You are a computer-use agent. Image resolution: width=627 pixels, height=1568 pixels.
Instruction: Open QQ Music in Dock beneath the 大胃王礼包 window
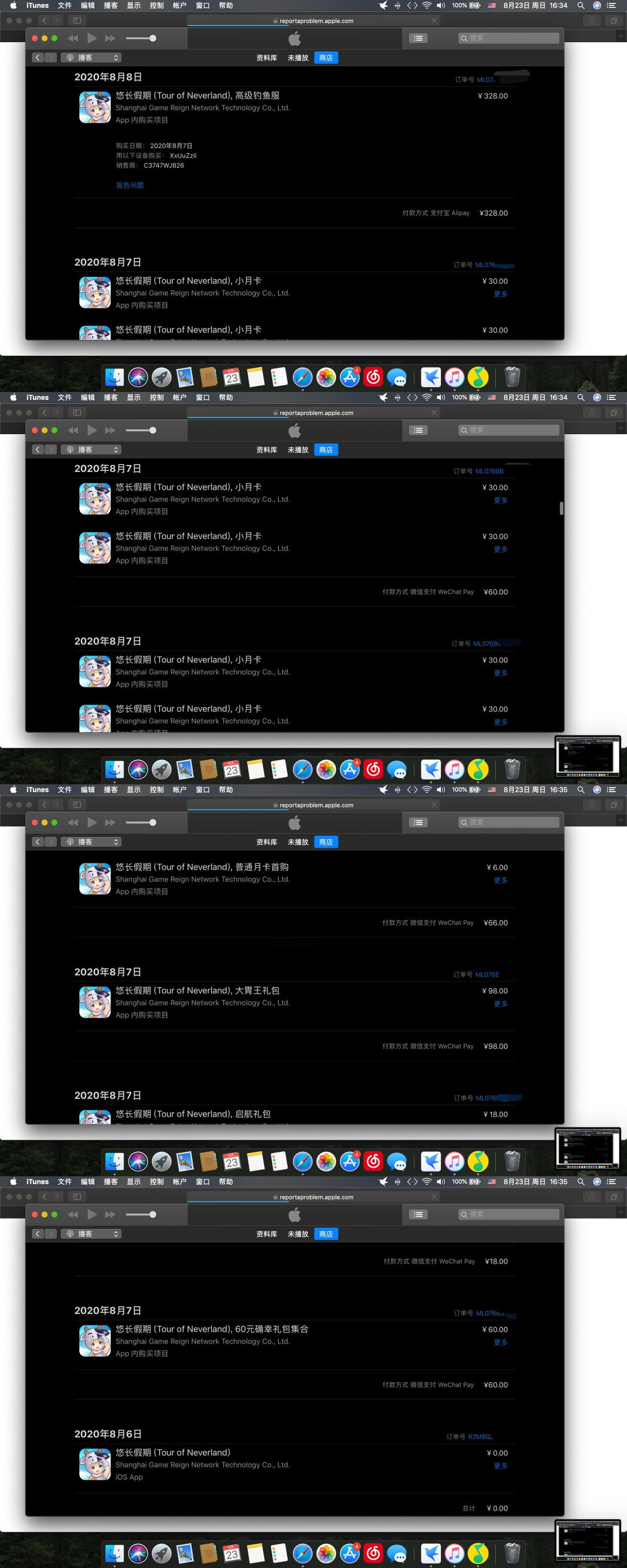[x=479, y=1162]
